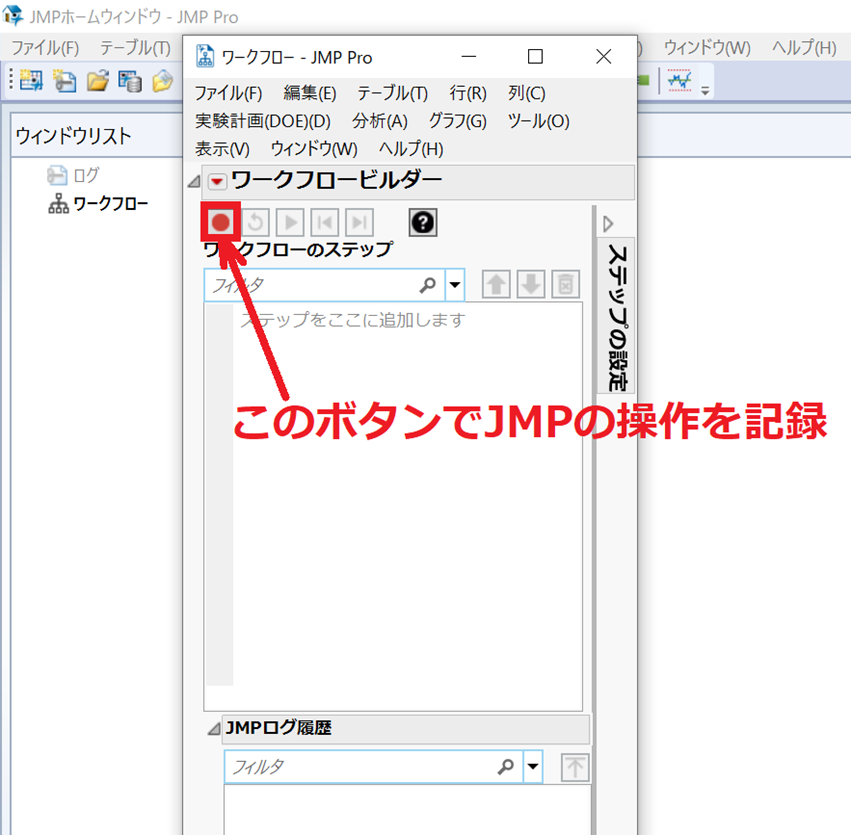Open 分析(A) menu in workflow window
Image resolution: width=851 pixels, height=835 pixels.
point(380,121)
